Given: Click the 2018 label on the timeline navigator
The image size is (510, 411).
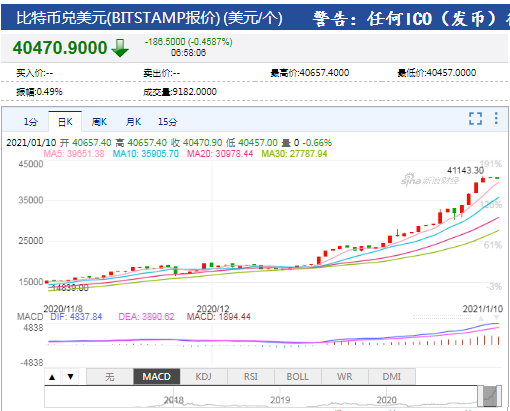Looking at the screenshot, I should tap(174, 400).
